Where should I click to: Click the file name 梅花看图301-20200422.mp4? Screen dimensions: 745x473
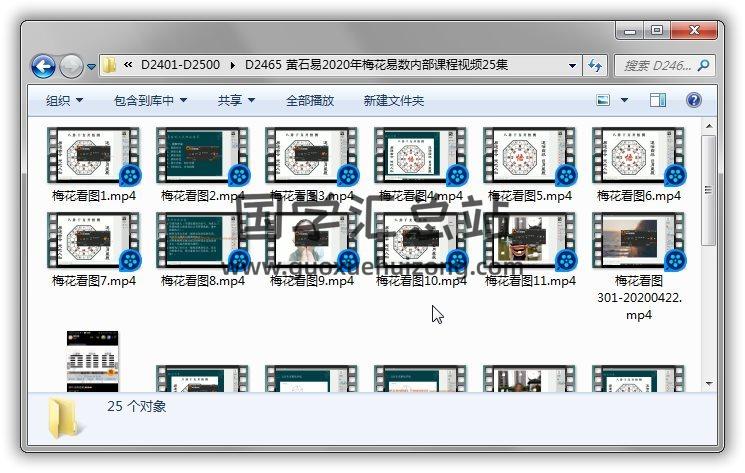pos(639,298)
